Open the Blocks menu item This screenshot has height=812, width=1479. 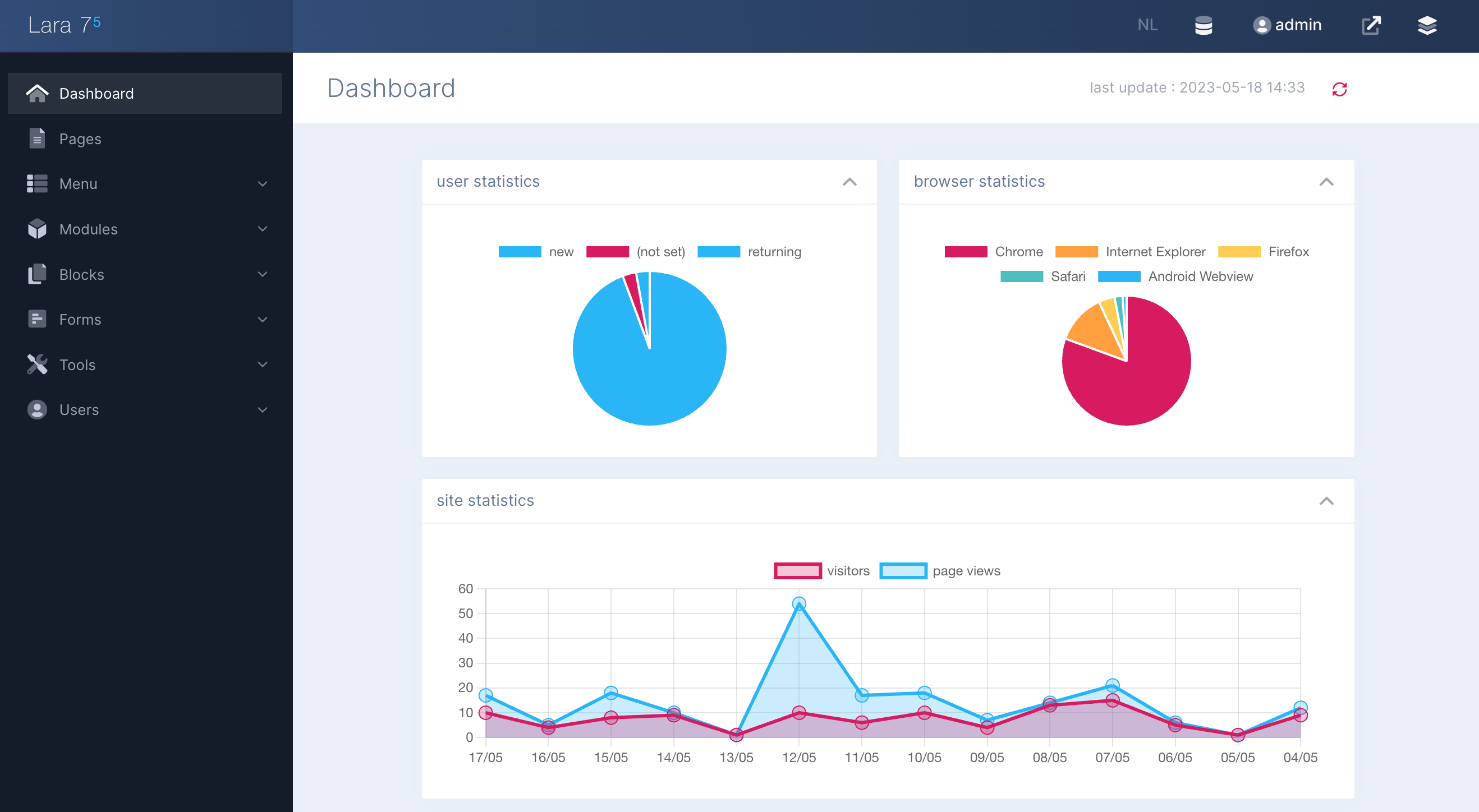tap(81, 274)
